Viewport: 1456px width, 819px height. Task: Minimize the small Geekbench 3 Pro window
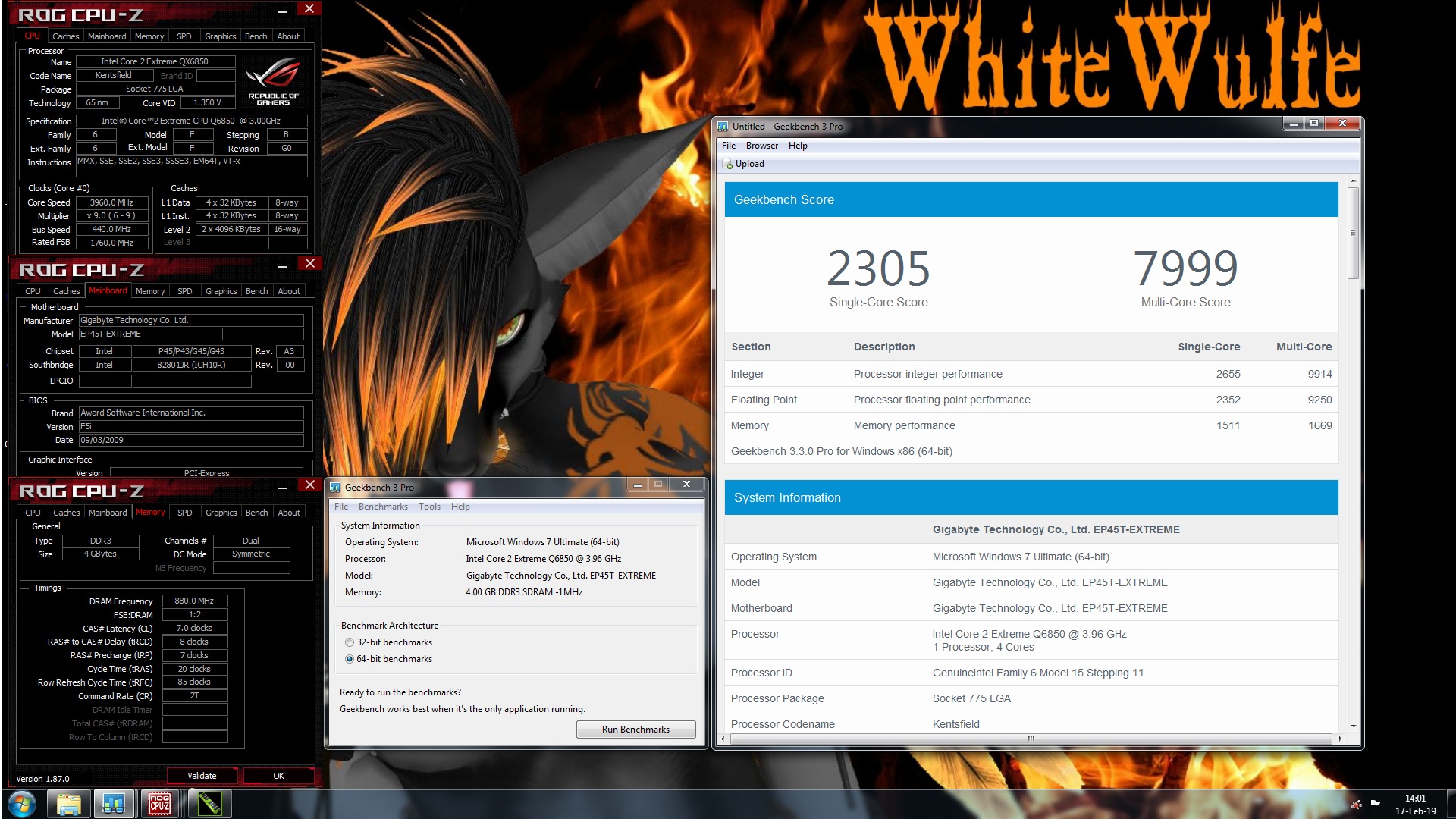638,485
